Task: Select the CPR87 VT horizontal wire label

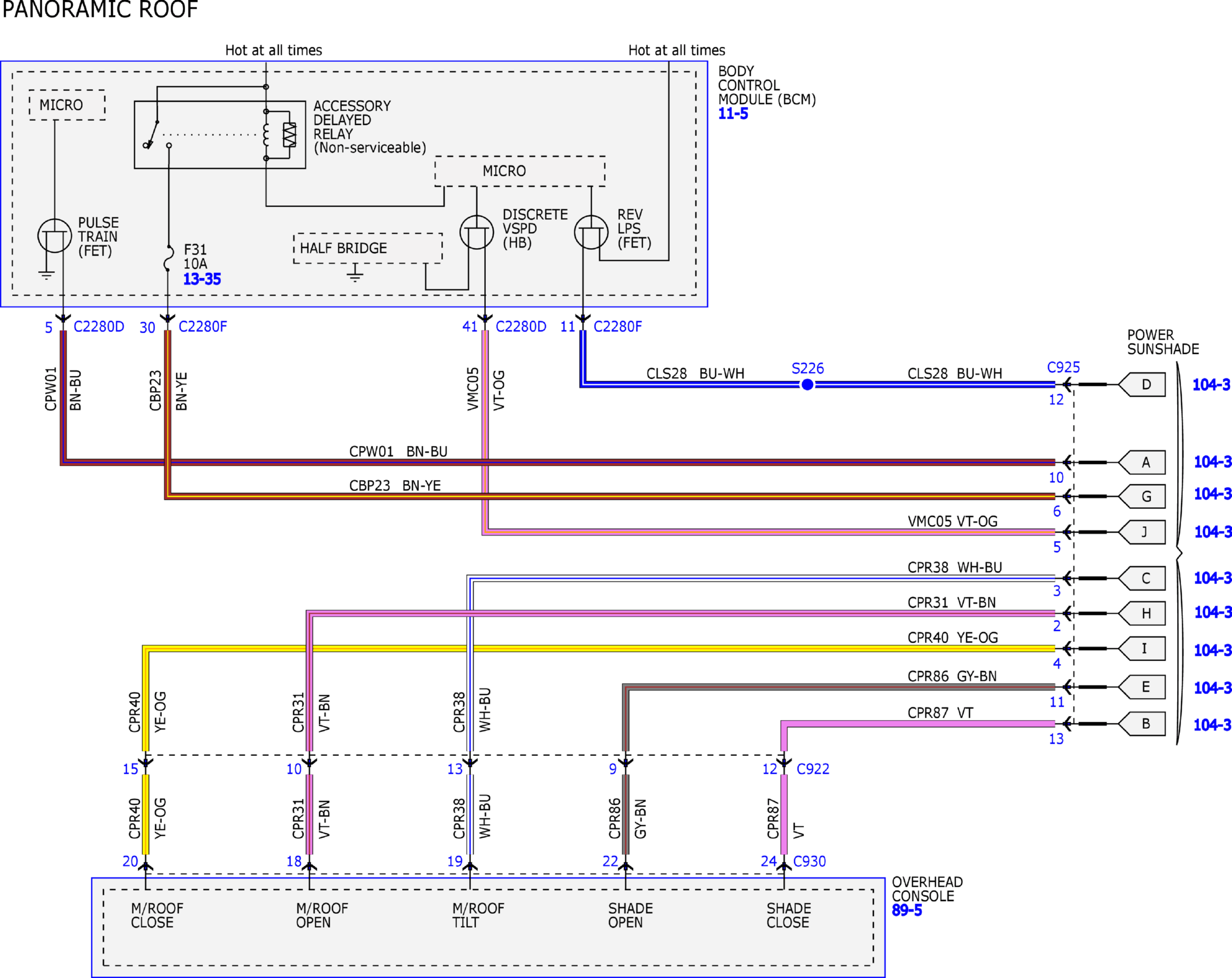Action: [940, 713]
